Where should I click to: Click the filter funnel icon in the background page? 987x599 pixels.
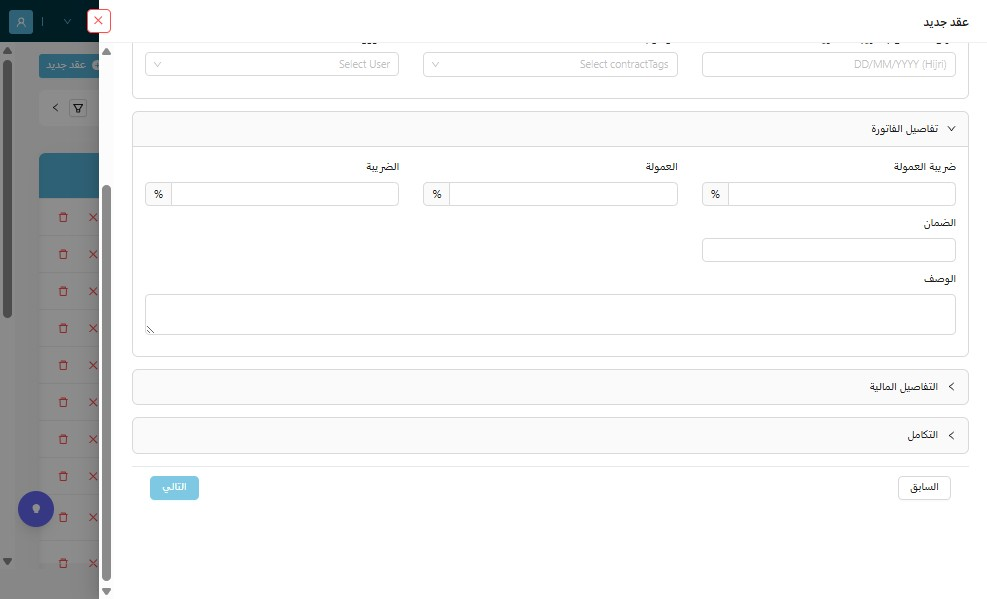78,108
